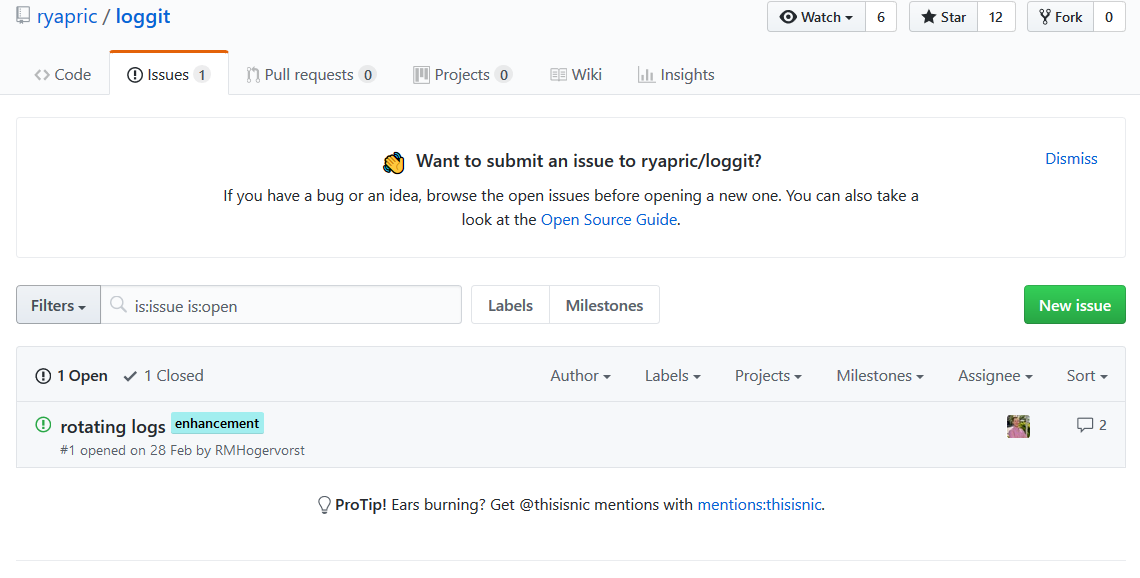Switch to the Pull requests tab
Viewport: 1140px width, 578px height.
310,75
